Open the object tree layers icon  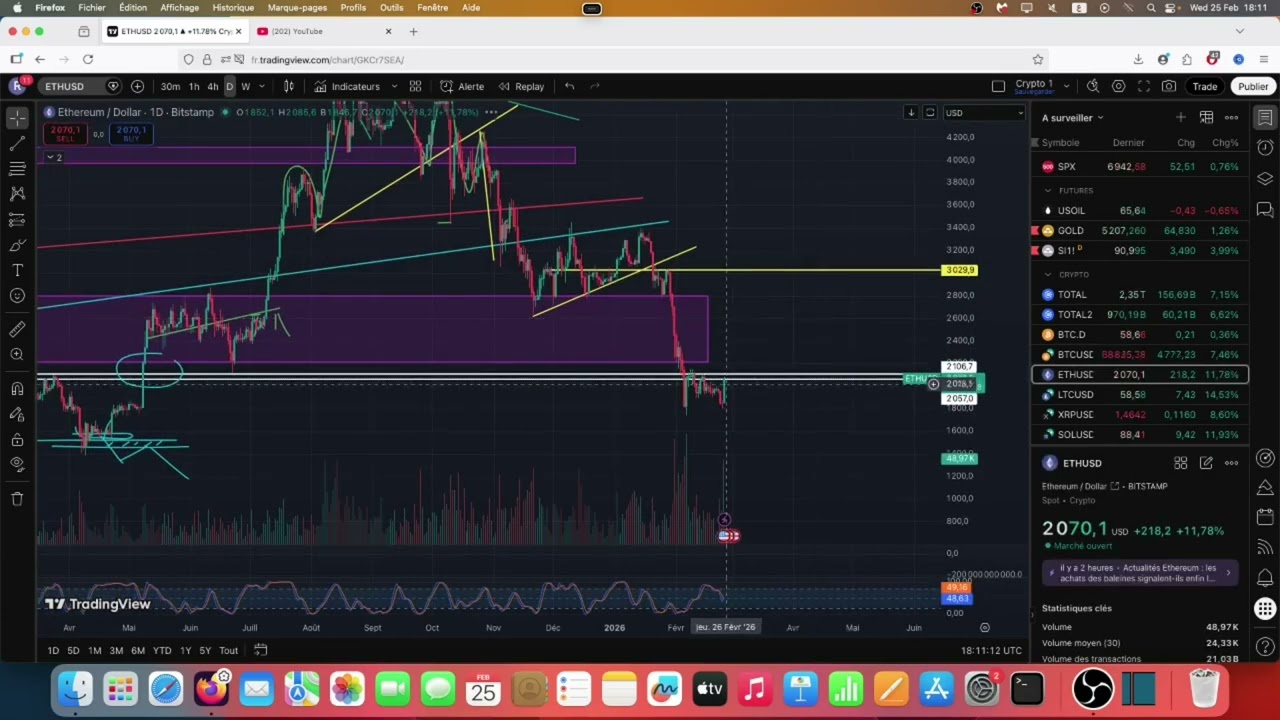click(x=1265, y=179)
